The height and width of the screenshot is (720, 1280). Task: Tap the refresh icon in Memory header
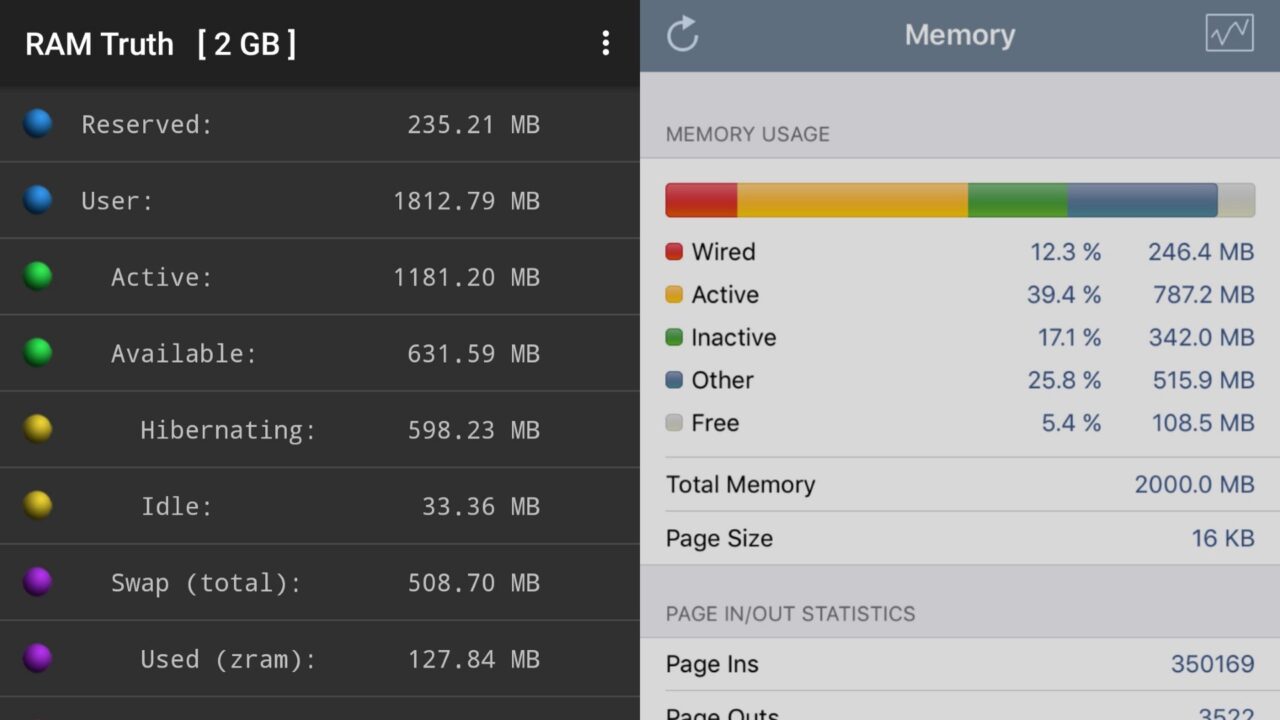pyautogui.click(x=683, y=34)
